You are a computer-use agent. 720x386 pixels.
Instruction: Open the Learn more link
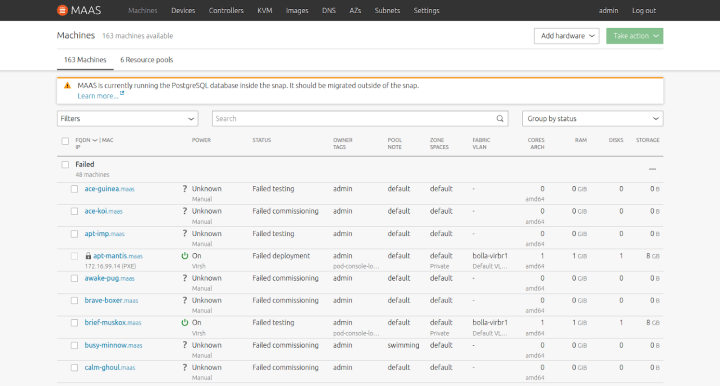tap(98, 96)
